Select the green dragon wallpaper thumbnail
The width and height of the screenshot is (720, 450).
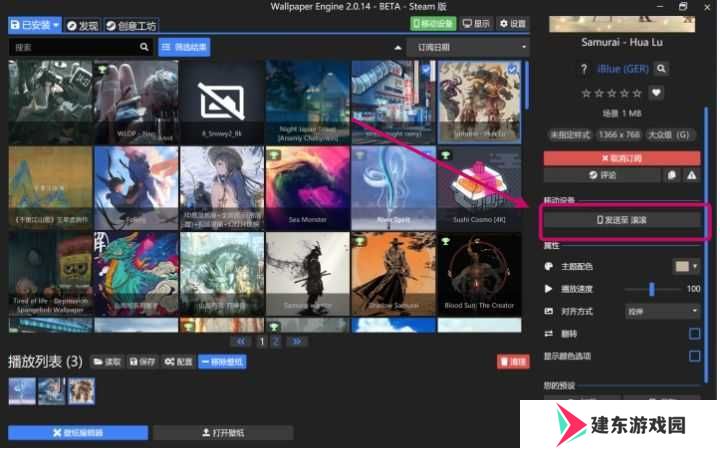(136, 274)
